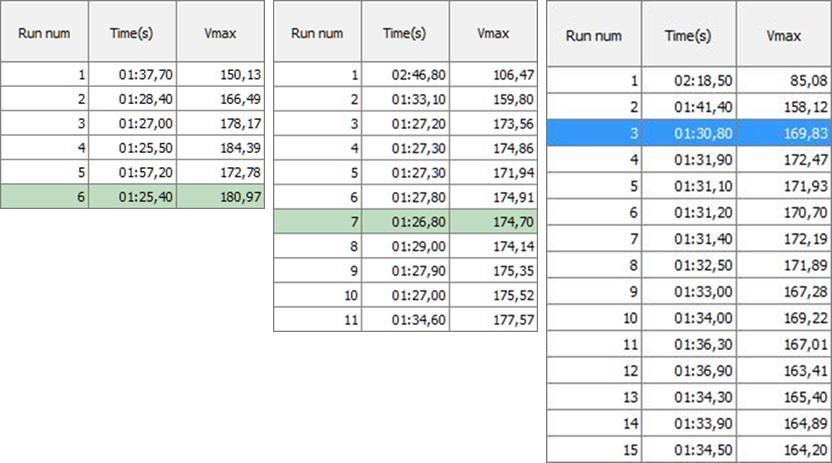Click the middle table's Time(s) header
This screenshot has height=463, width=832.
[x=405, y=32]
